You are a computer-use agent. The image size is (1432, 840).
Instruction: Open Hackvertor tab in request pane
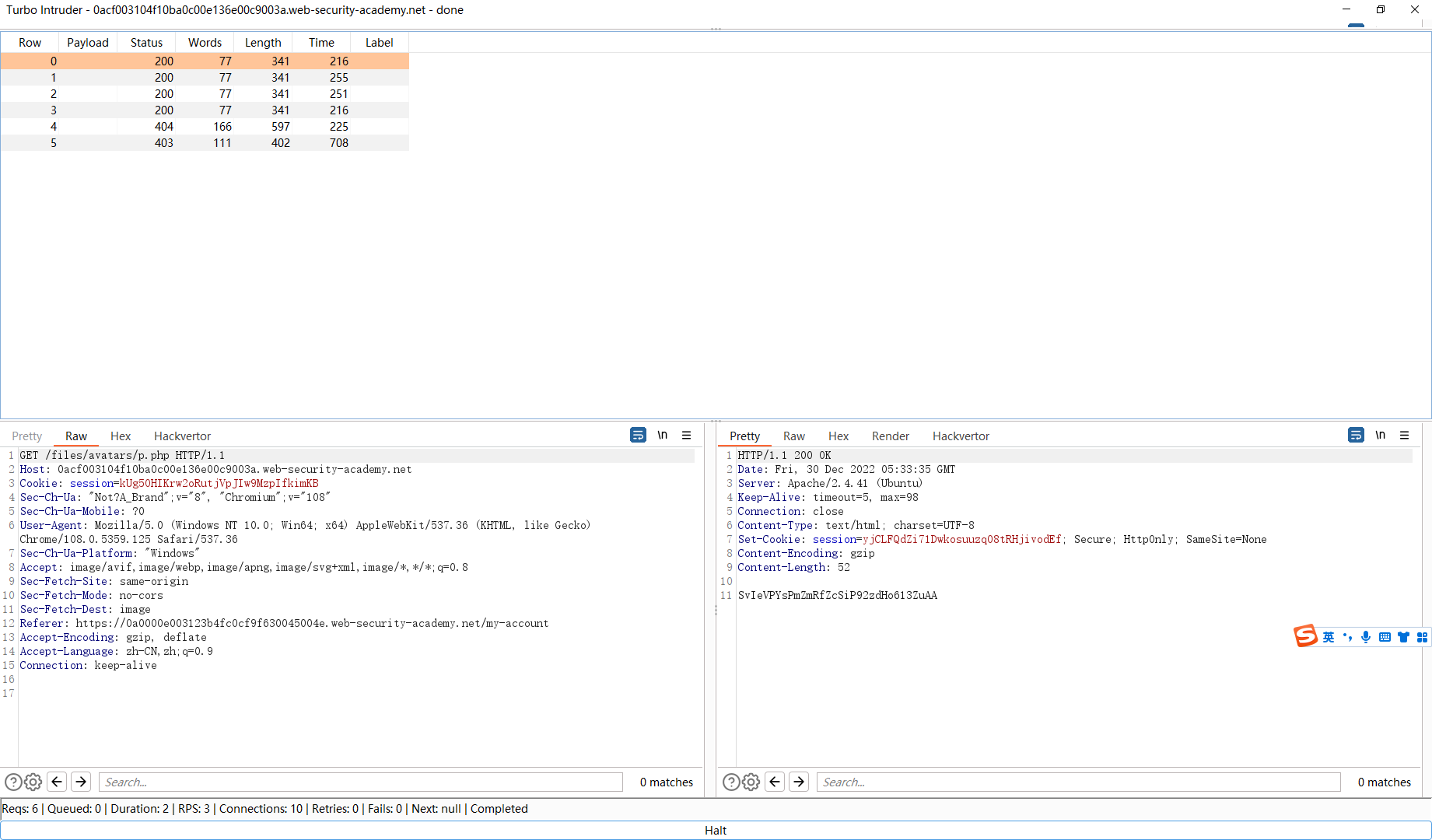point(182,436)
